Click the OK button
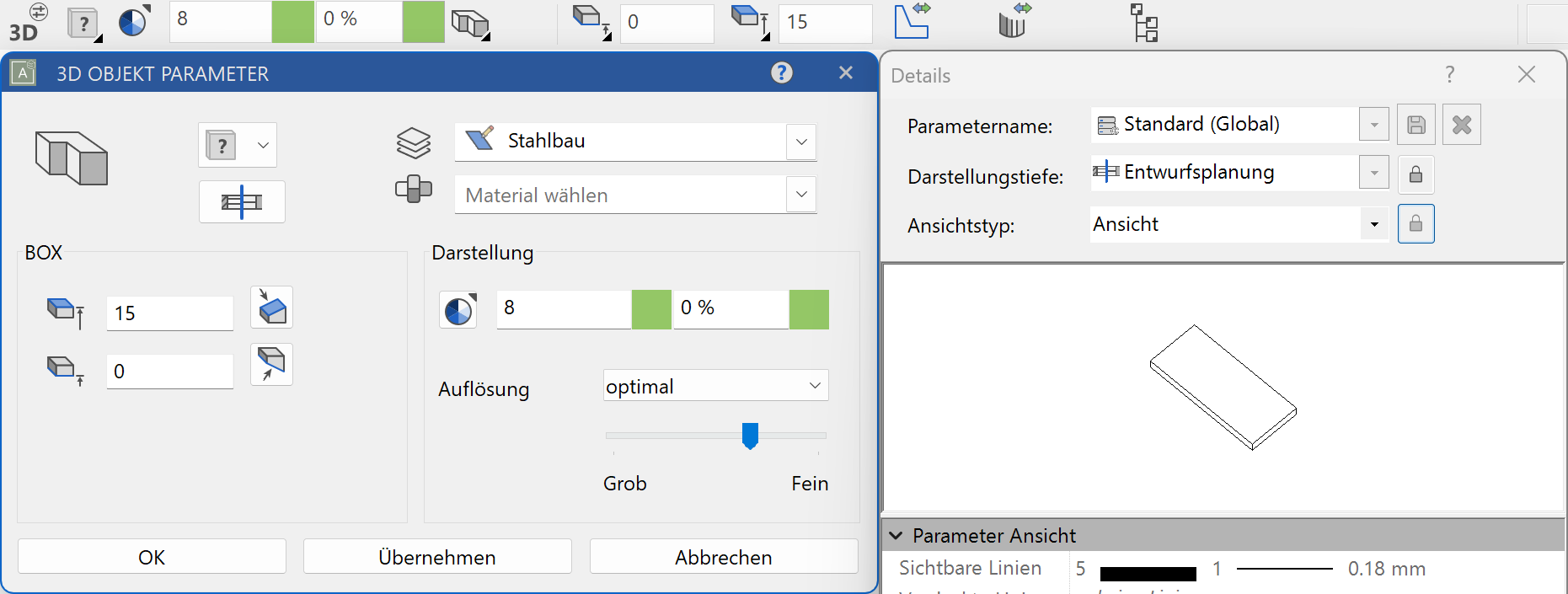The image size is (1568, 594). pos(152,557)
